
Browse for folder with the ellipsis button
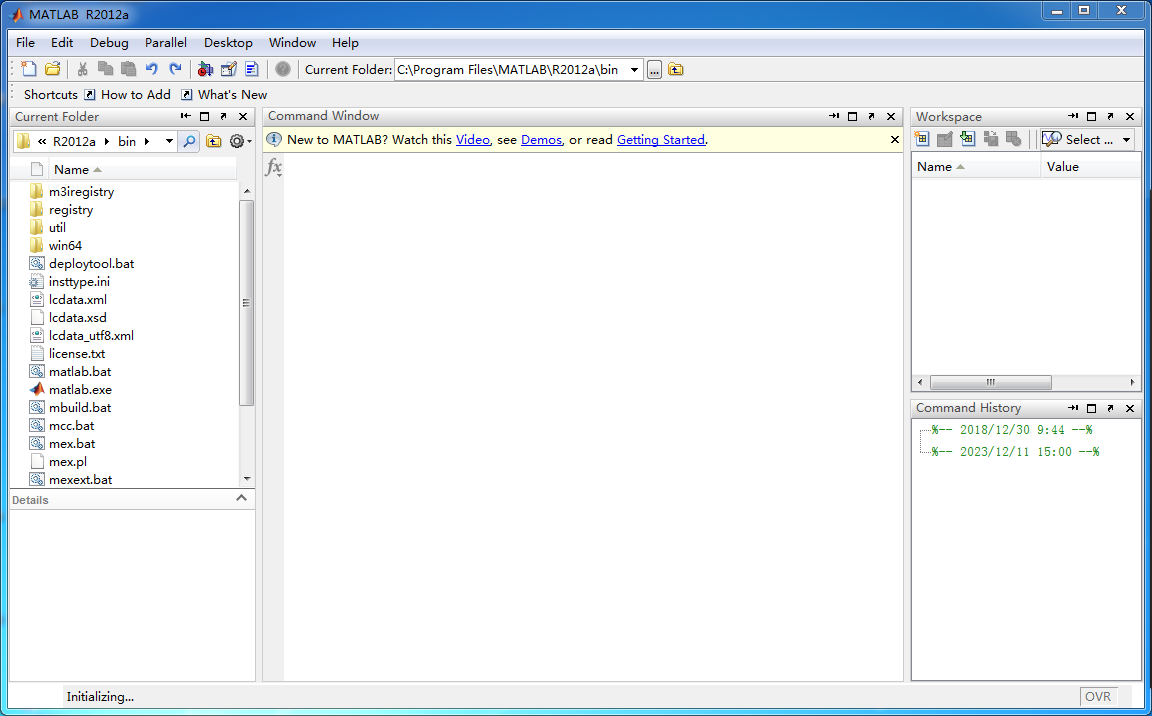click(655, 70)
